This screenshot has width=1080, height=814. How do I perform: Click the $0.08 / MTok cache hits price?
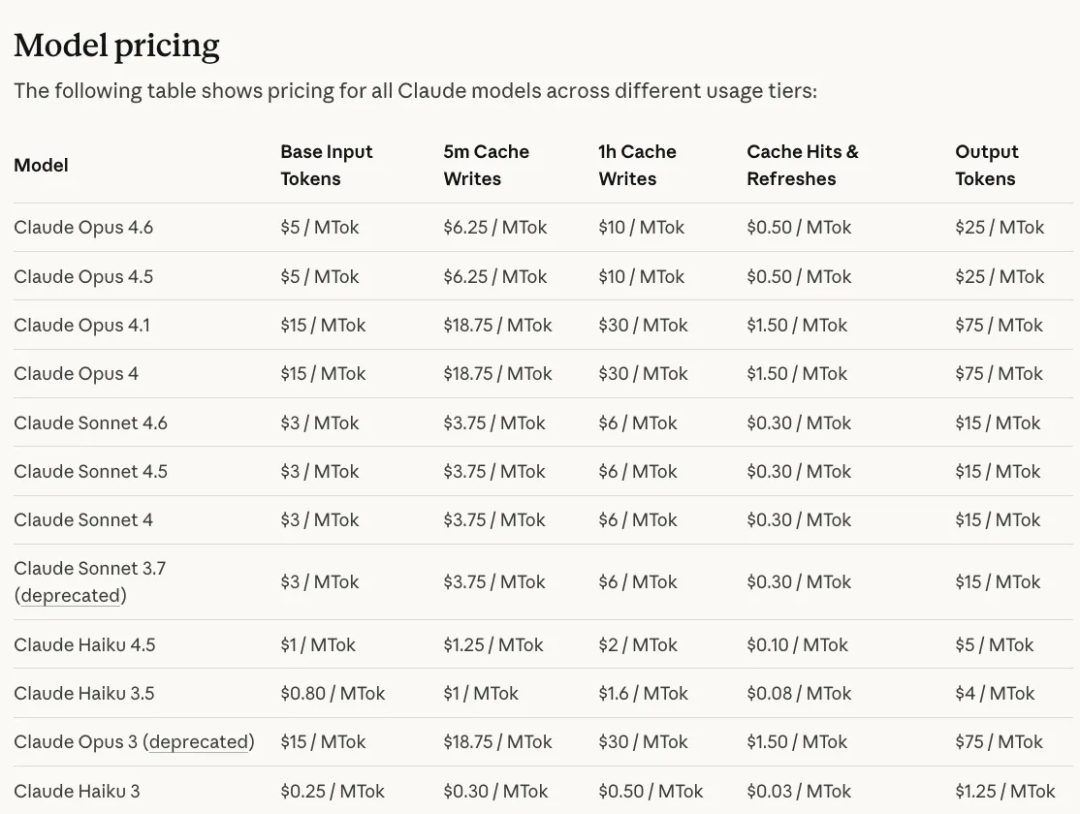[x=798, y=693]
